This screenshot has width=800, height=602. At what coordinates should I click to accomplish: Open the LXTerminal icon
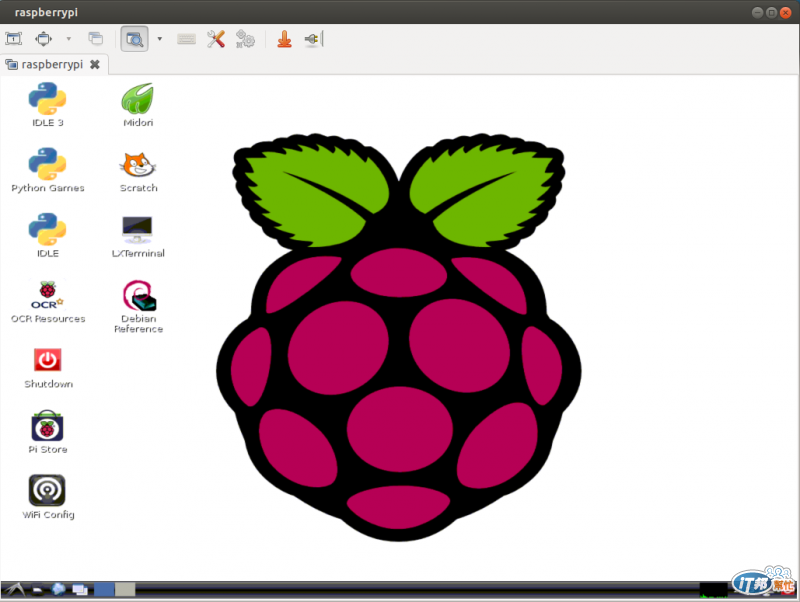click(138, 236)
